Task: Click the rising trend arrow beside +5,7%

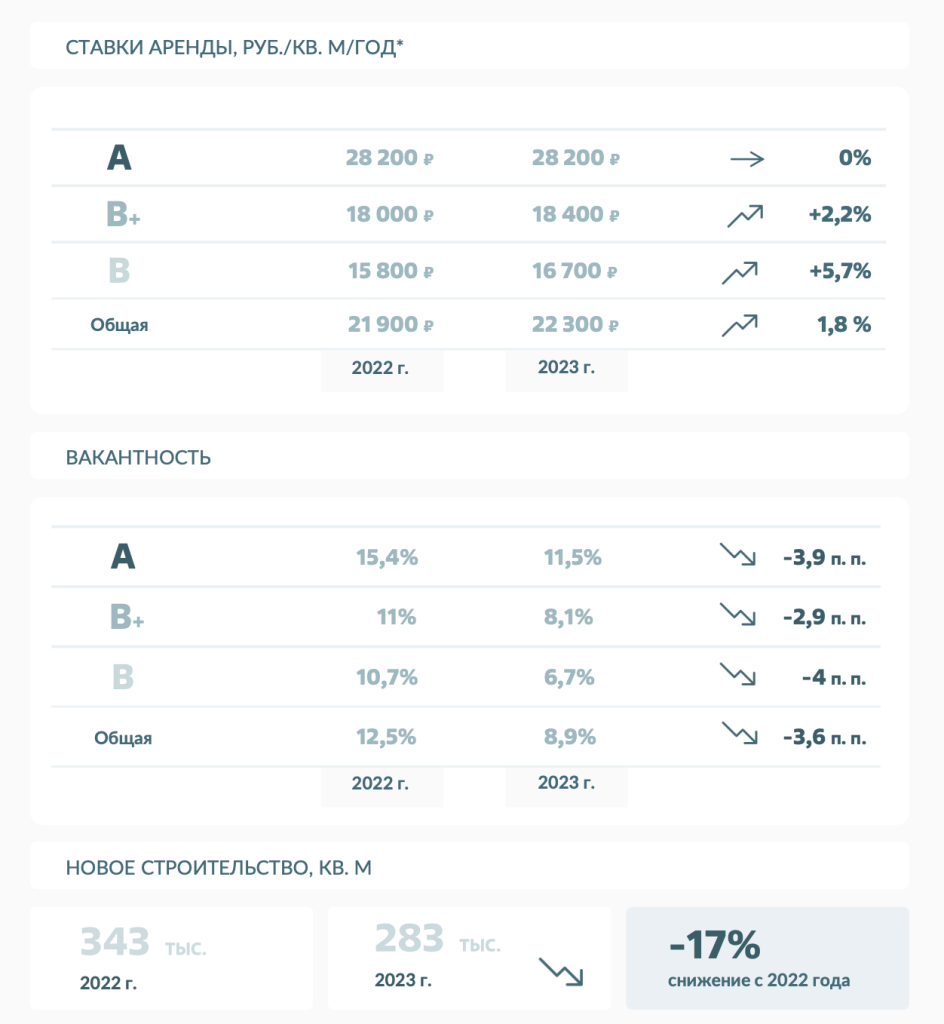Action: click(x=740, y=271)
